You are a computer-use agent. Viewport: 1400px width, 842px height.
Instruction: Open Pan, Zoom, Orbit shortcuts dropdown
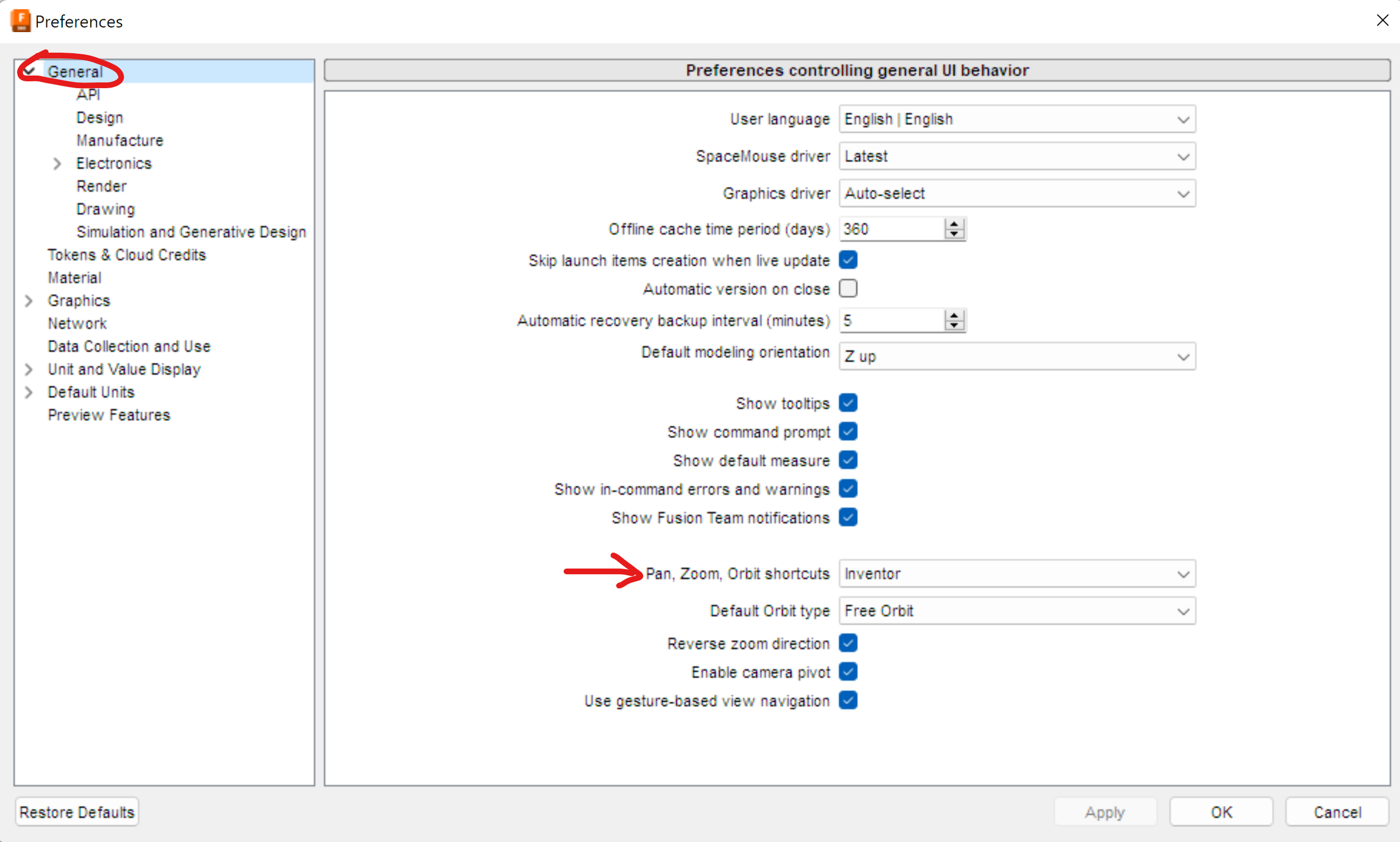(1017, 574)
